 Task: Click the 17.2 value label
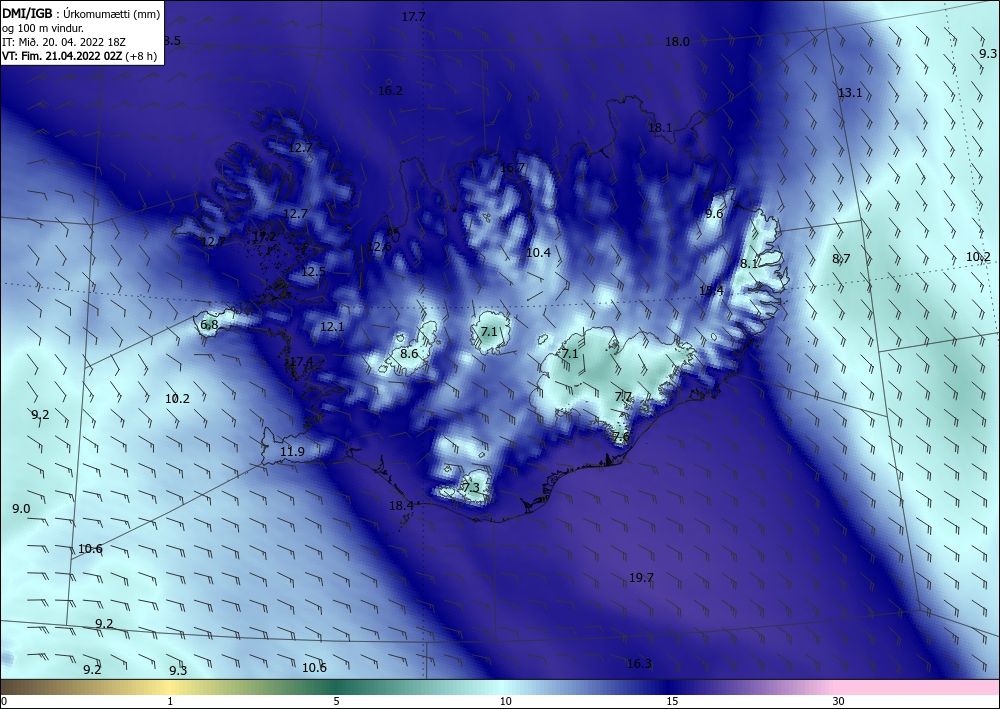pos(264,237)
